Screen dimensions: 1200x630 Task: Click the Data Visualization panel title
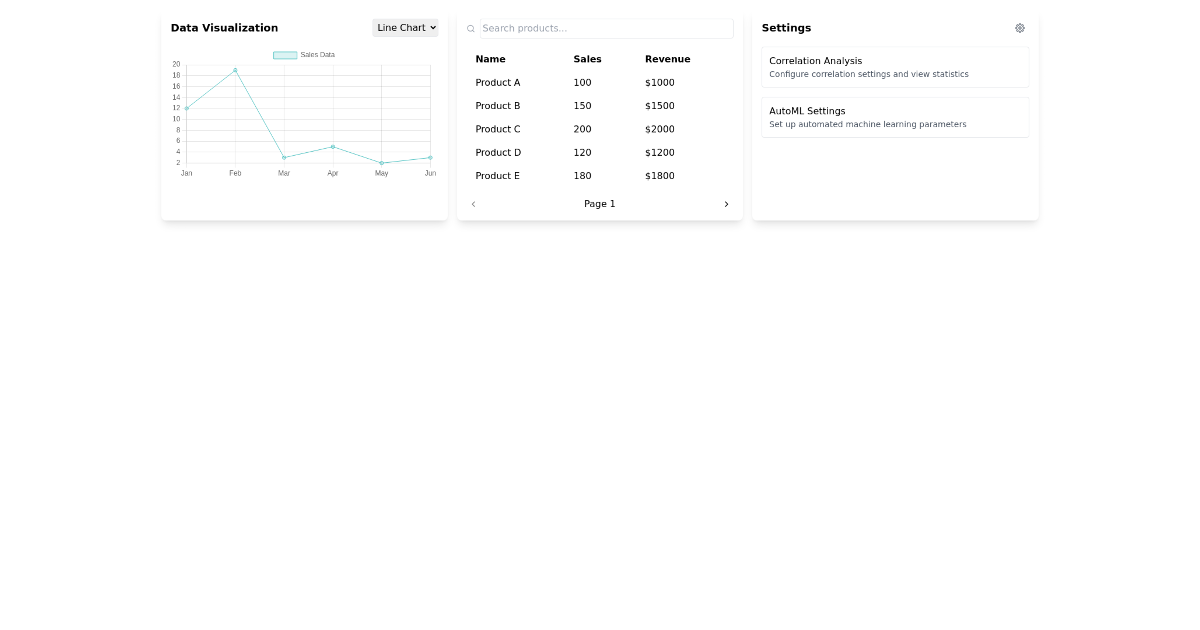coord(224,27)
